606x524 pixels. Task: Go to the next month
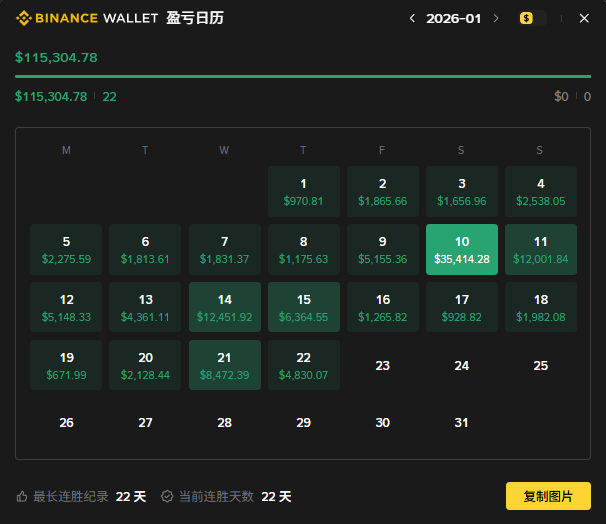[496, 18]
